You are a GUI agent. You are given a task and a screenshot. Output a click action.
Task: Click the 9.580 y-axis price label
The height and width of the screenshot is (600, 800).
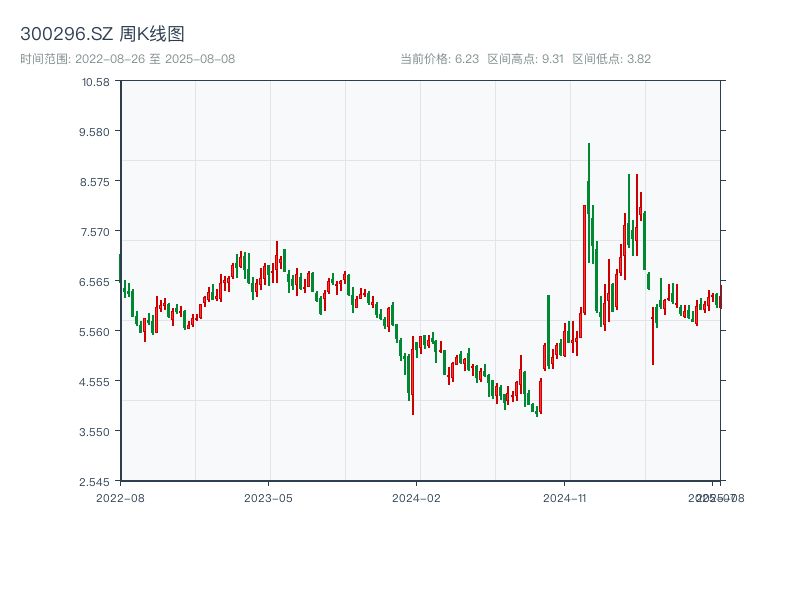[96, 131]
